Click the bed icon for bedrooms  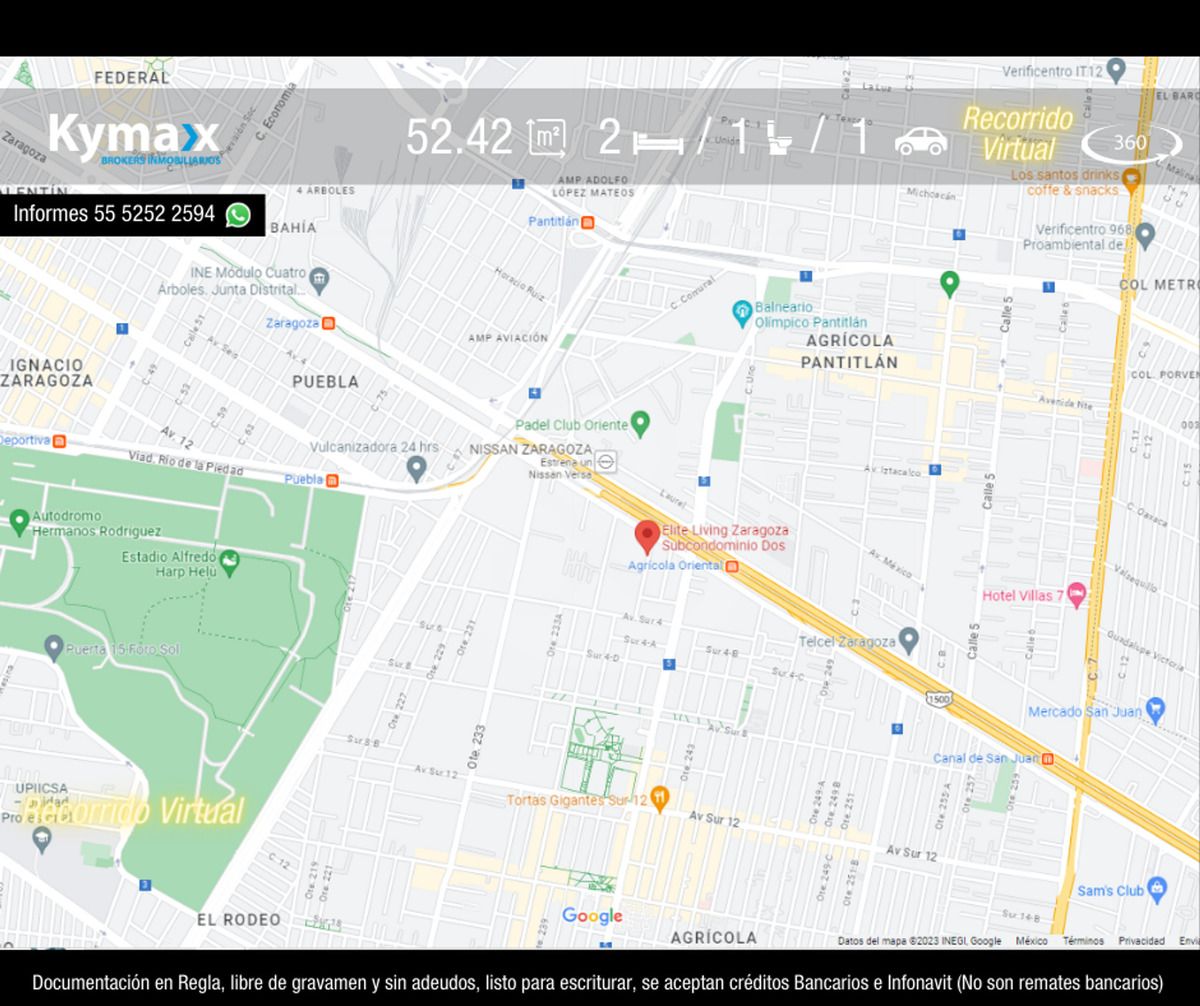[x=659, y=143]
